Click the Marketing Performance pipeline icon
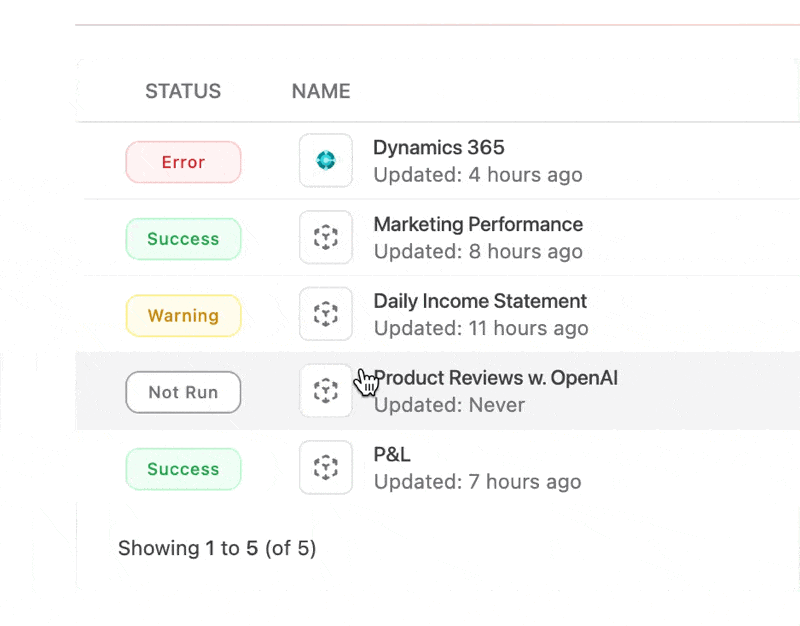The width and height of the screenshot is (800, 626). click(x=325, y=237)
